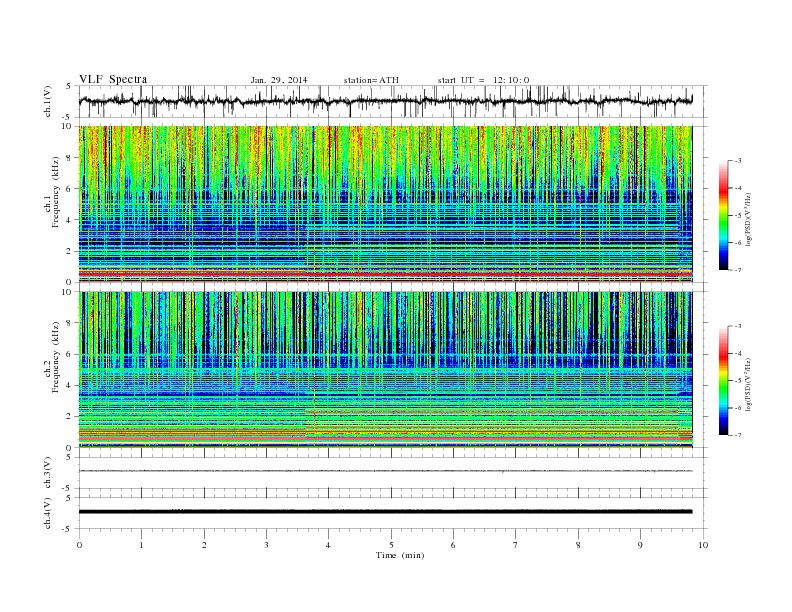Click the ch.3 voltage trace line
The height and width of the screenshot is (612, 792).
click(385, 471)
